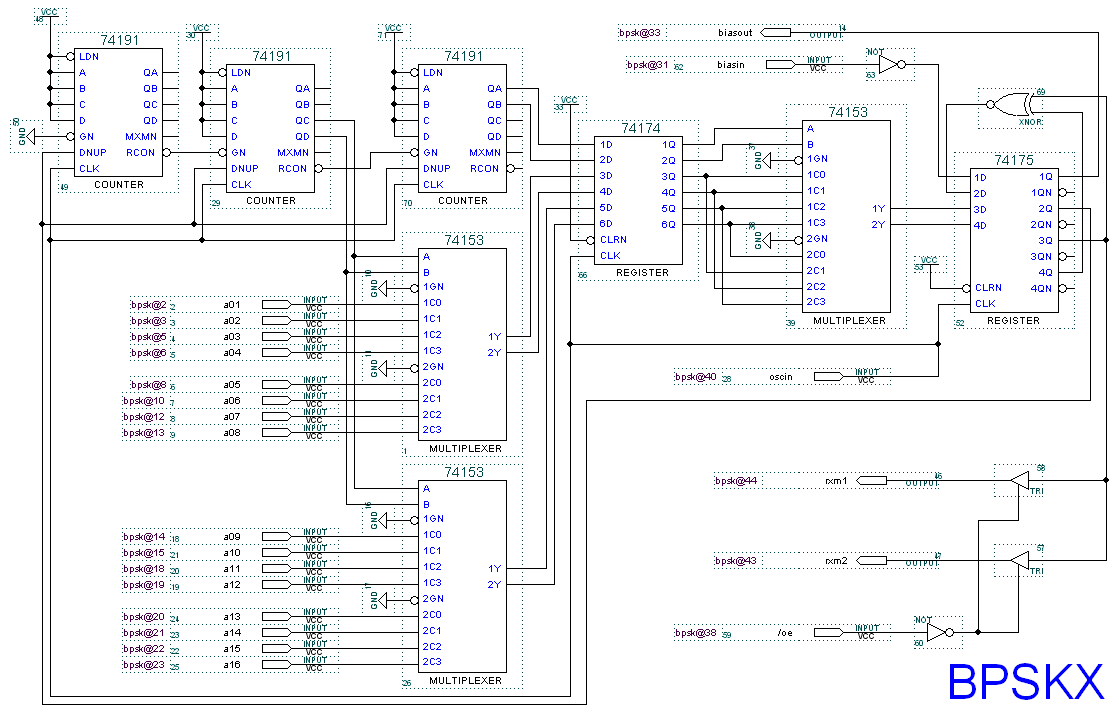1119x712 pixels.
Task: Select the a12 input pin symbol
Action: click(x=276, y=584)
